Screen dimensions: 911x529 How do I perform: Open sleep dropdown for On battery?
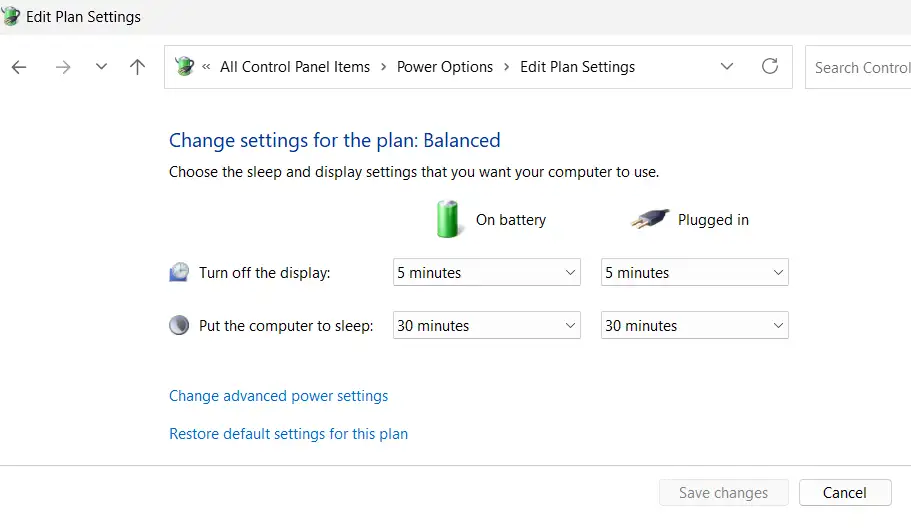point(487,325)
